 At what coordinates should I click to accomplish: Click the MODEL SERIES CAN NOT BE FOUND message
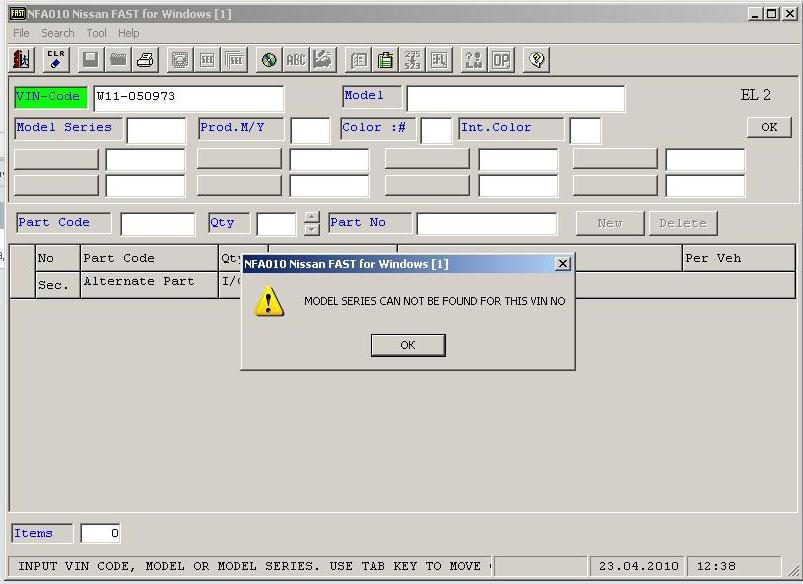435,301
